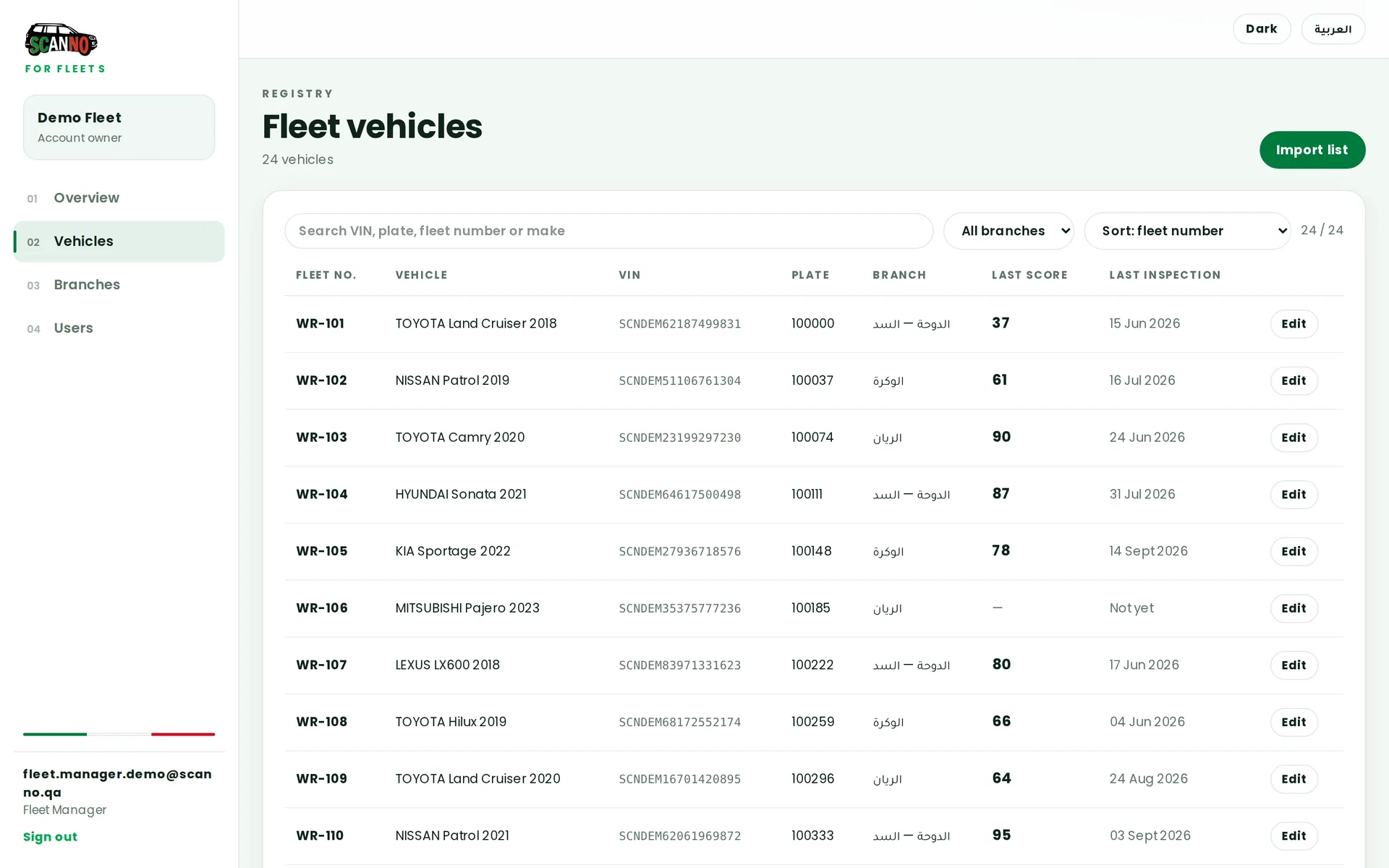Click the 24 / 24 results counter
This screenshot has width=1389, height=868.
click(1322, 230)
